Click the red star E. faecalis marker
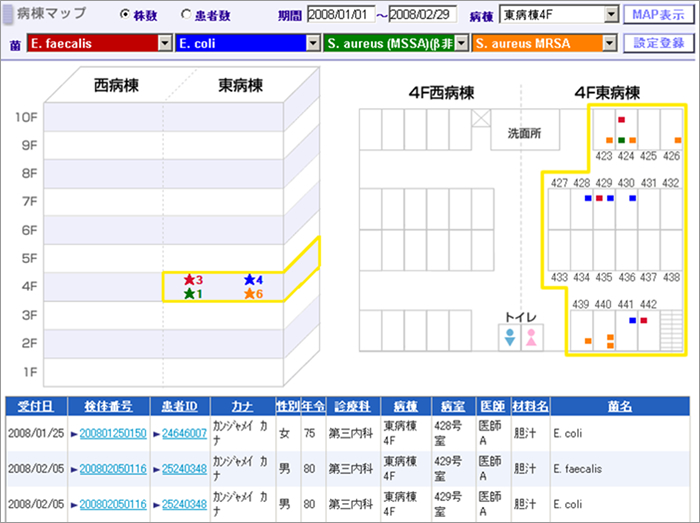This screenshot has width=700, height=523. [188, 280]
